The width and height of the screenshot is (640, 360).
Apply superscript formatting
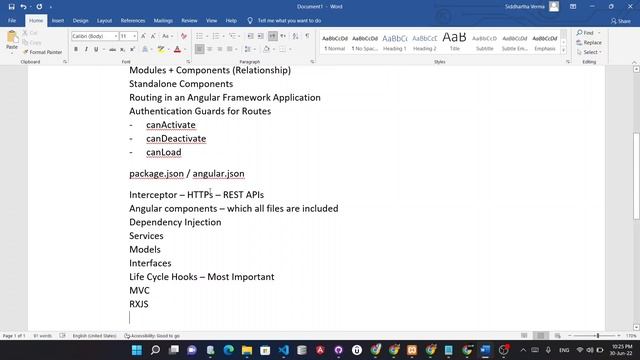click(x=132, y=49)
